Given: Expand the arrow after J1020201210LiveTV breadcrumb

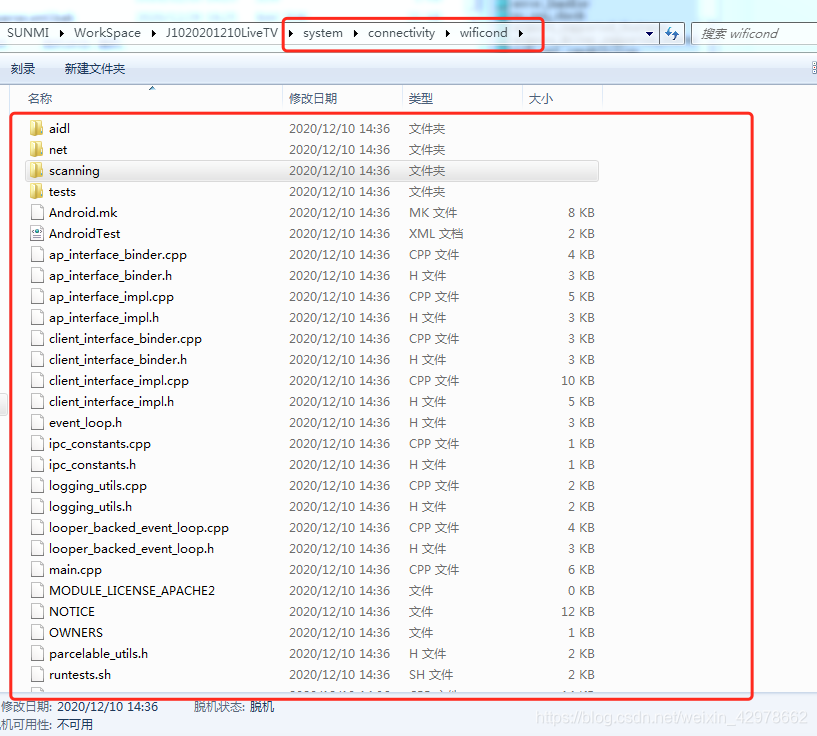Looking at the screenshot, I should pyautogui.click(x=291, y=33).
